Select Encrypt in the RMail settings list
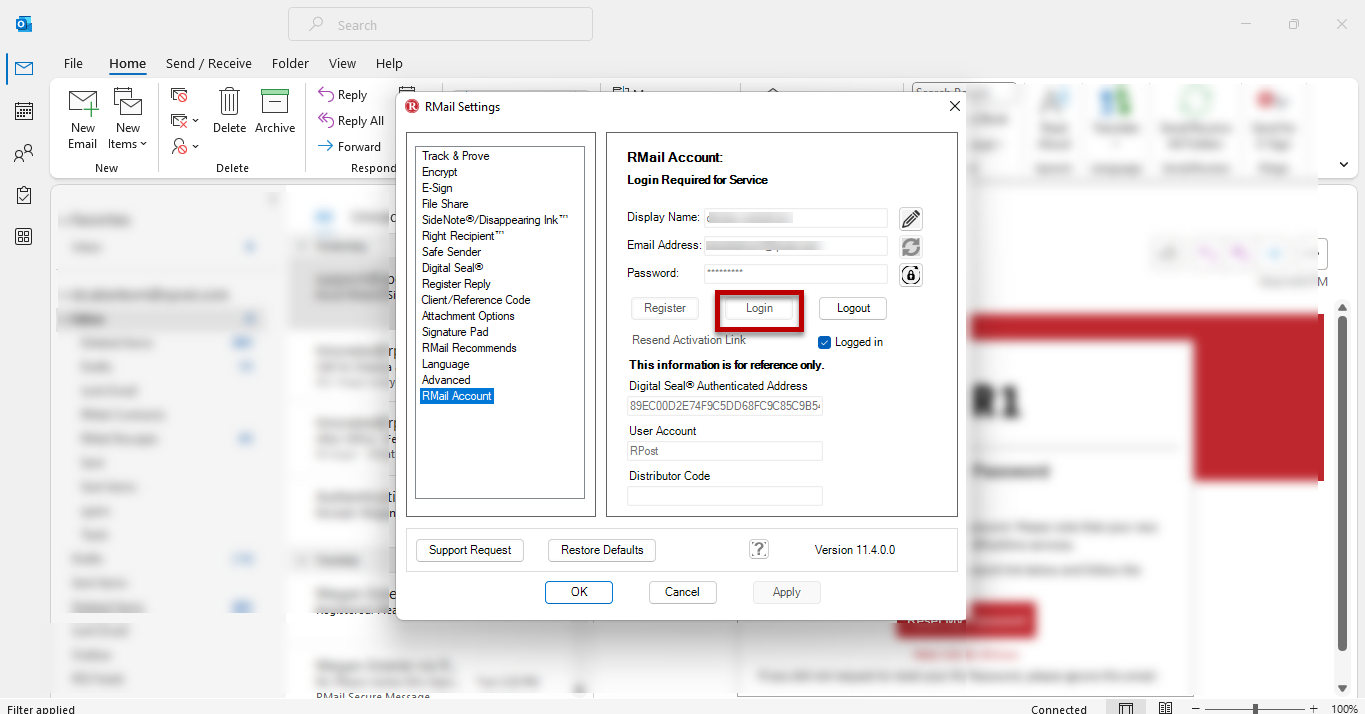Viewport: 1365px width, 714px height. 439,172
